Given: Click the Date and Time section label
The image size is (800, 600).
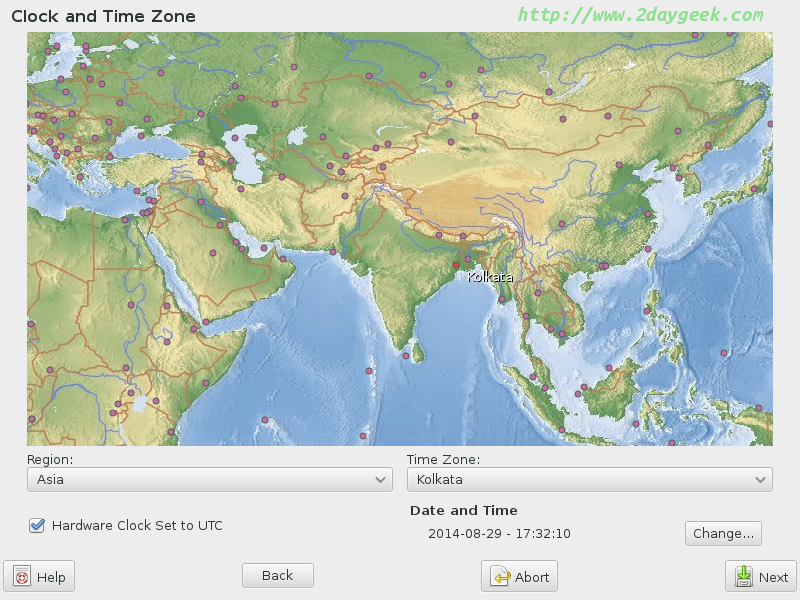Looking at the screenshot, I should tap(464, 510).
